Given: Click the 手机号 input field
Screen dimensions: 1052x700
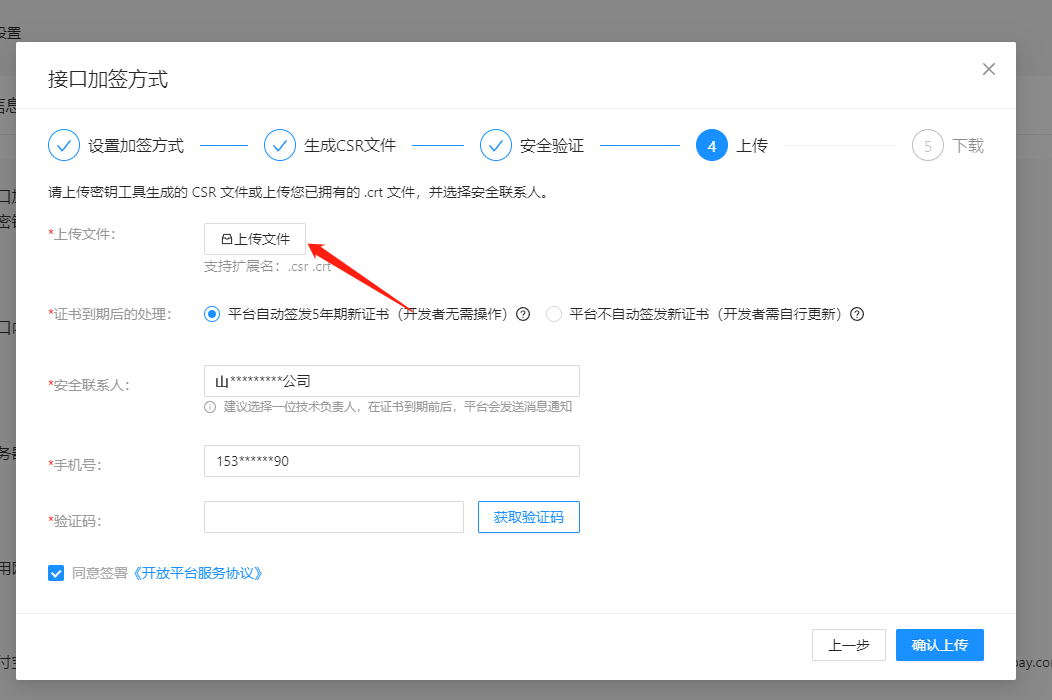Looking at the screenshot, I should tap(392, 461).
